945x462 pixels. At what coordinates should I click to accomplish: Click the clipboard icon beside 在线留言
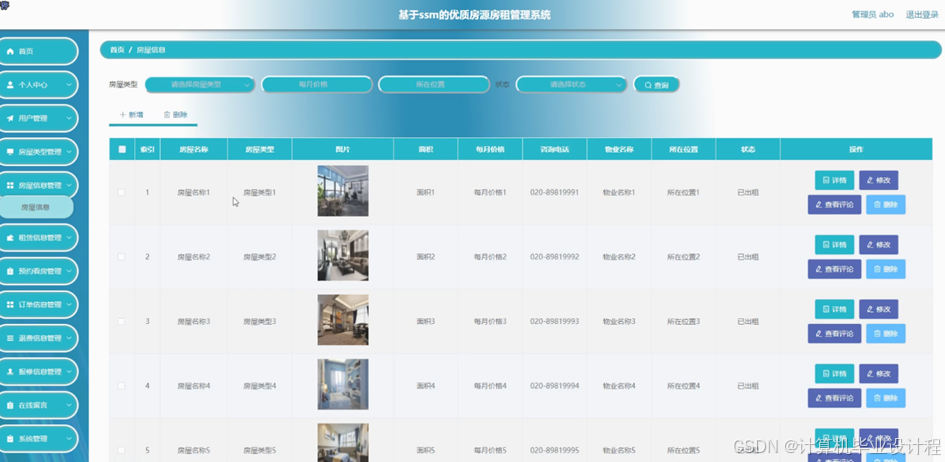pos(10,405)
